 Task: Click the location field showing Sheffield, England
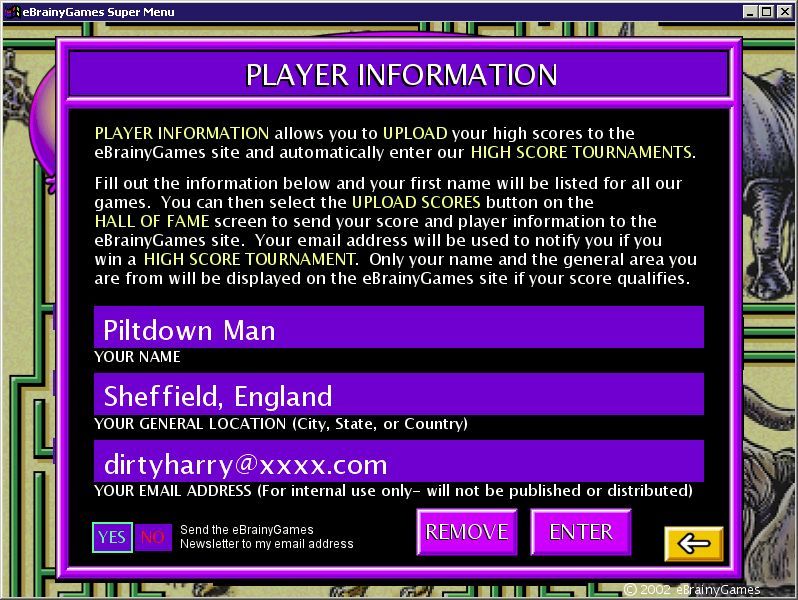tap(398, 394)
